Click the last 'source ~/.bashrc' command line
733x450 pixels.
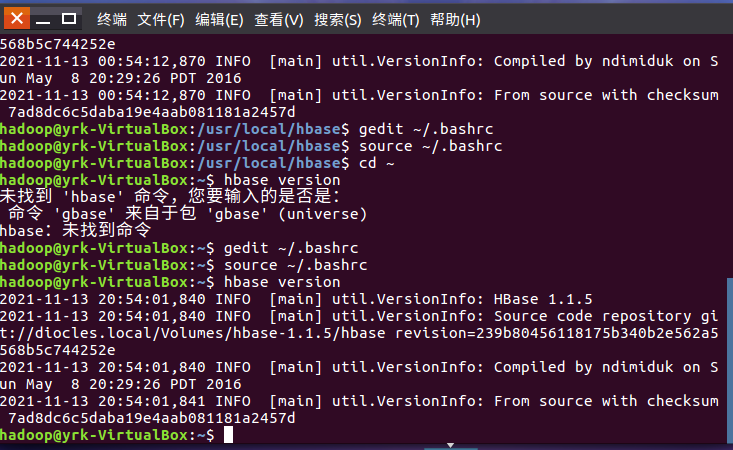[x=296, y=265]
